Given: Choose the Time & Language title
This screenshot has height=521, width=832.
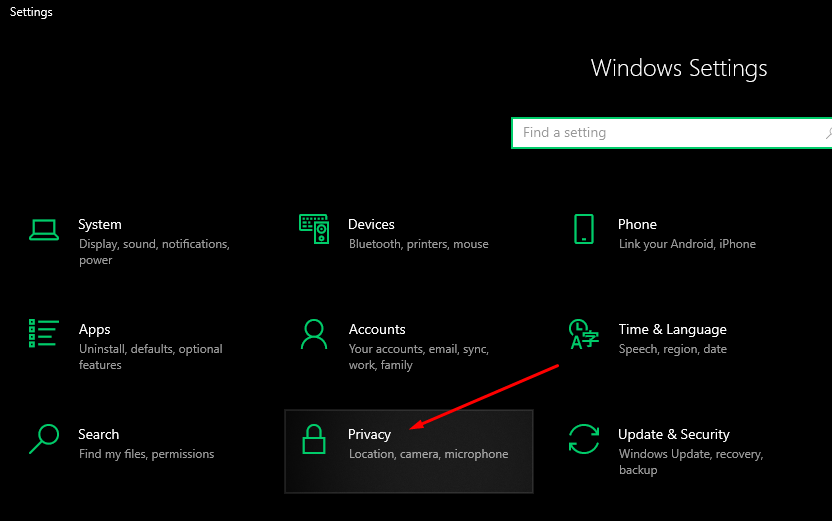Looking at the screenshot, I should click(x=672, y=329).
